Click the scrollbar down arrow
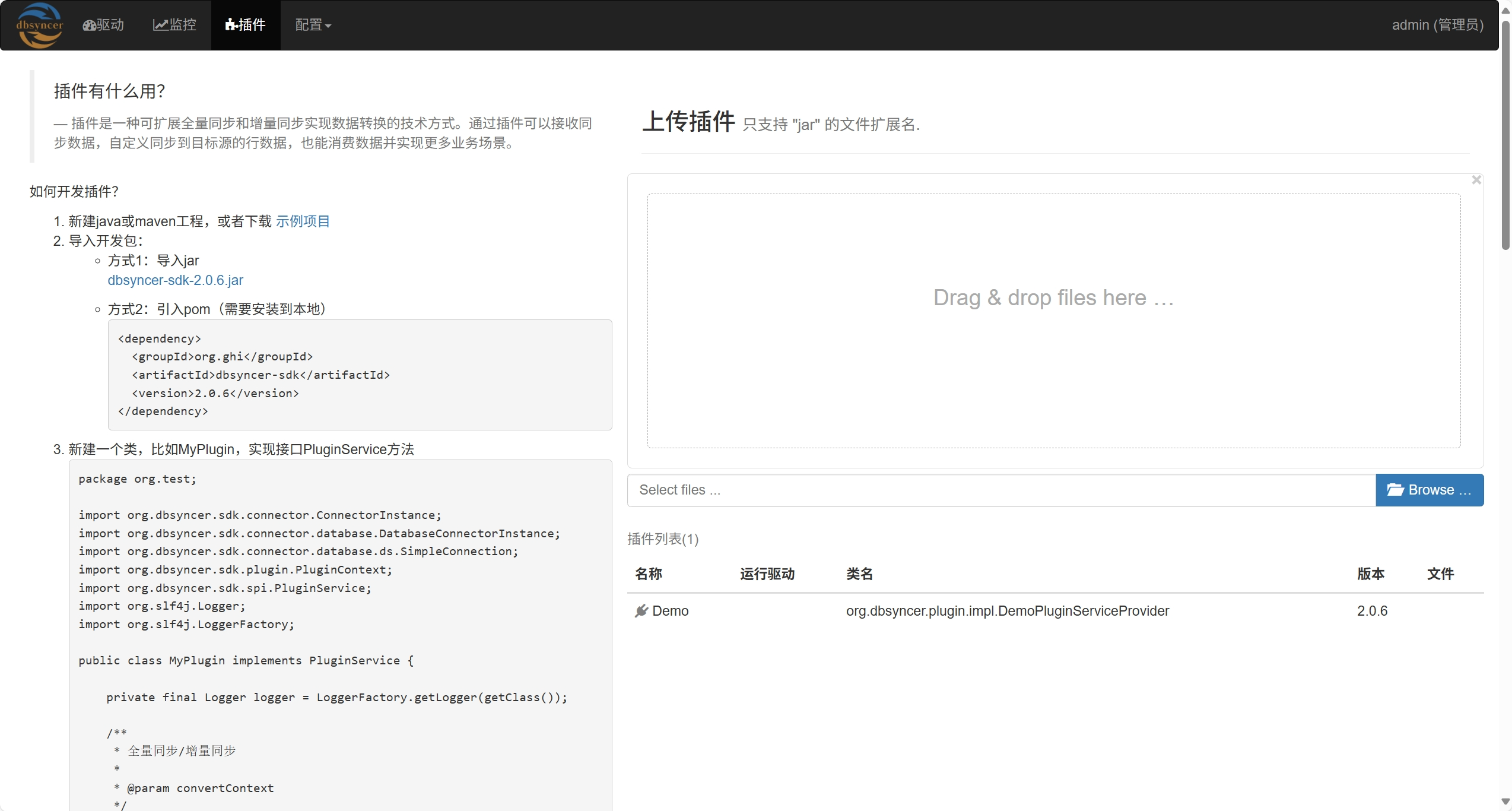 pos(1505,802)
